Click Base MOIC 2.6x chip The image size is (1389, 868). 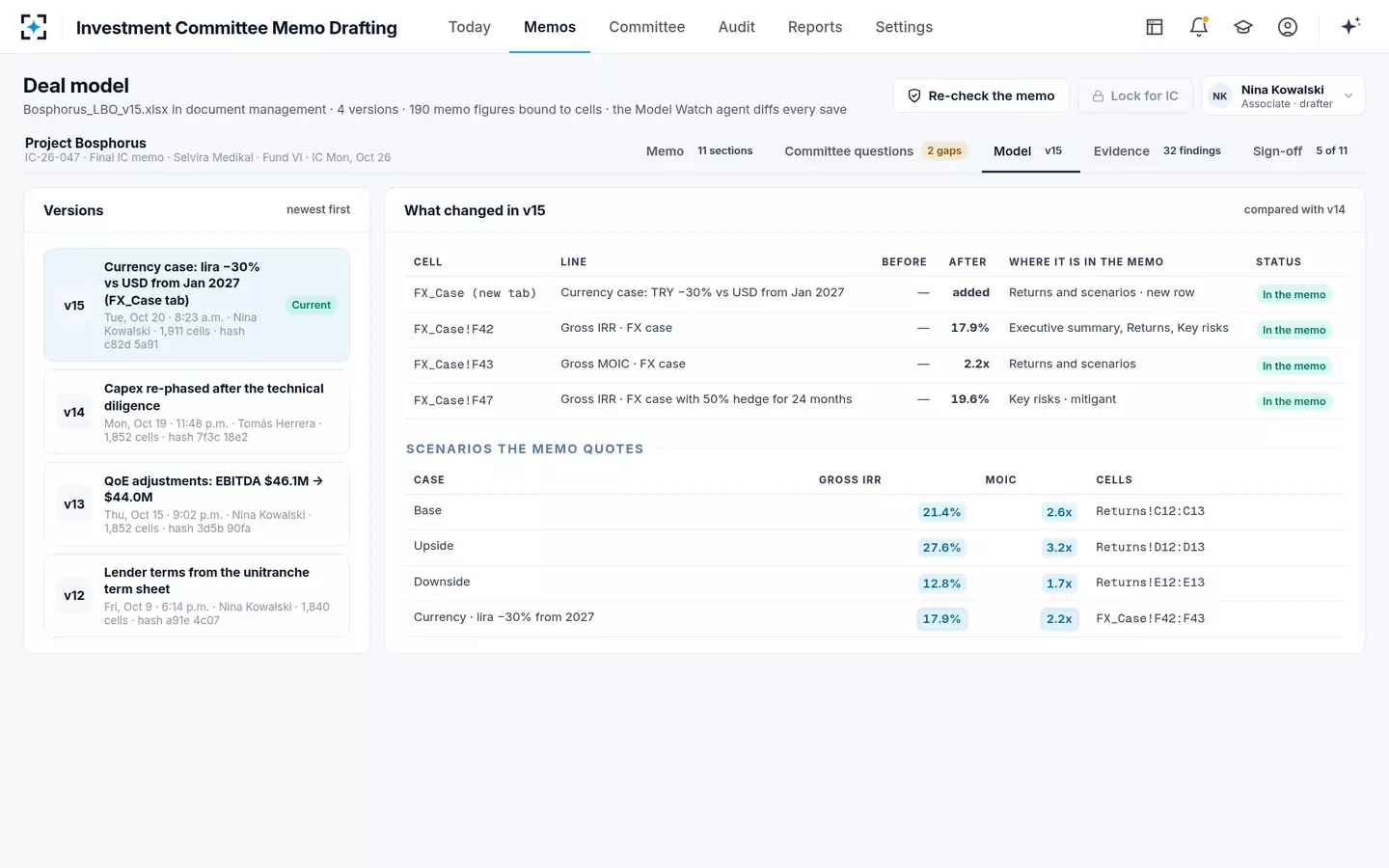tap(1059, 512)
